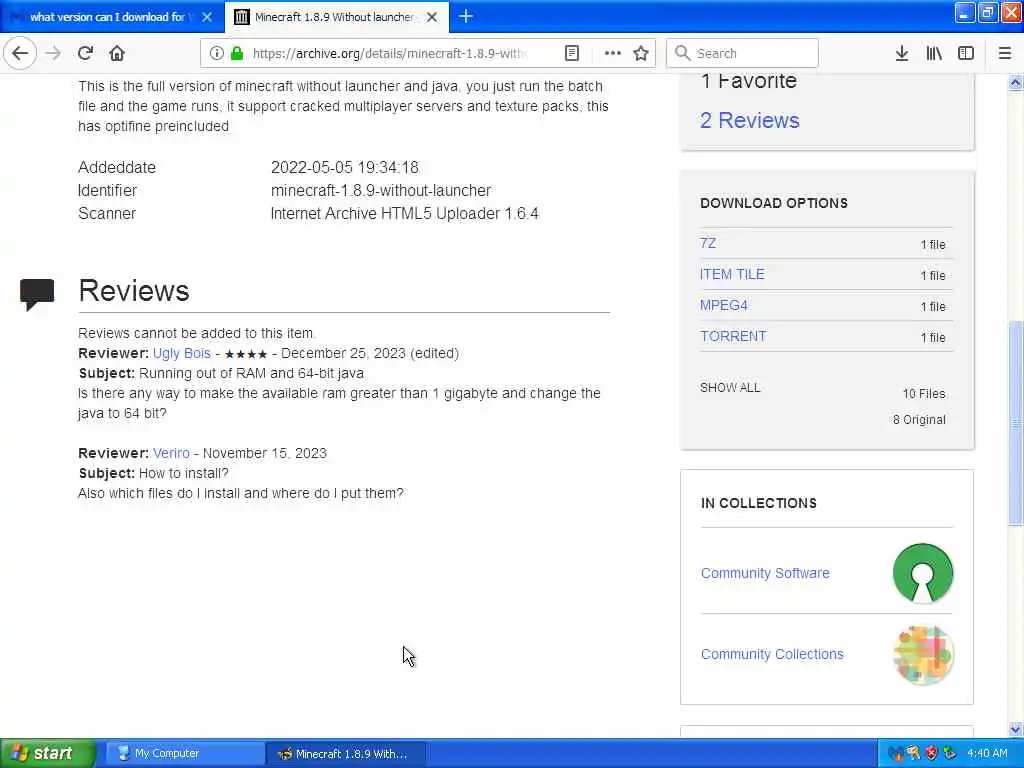Select the MPEG4 download option
This screenshot has width=1024, height=768.
(x=724, y=305)
